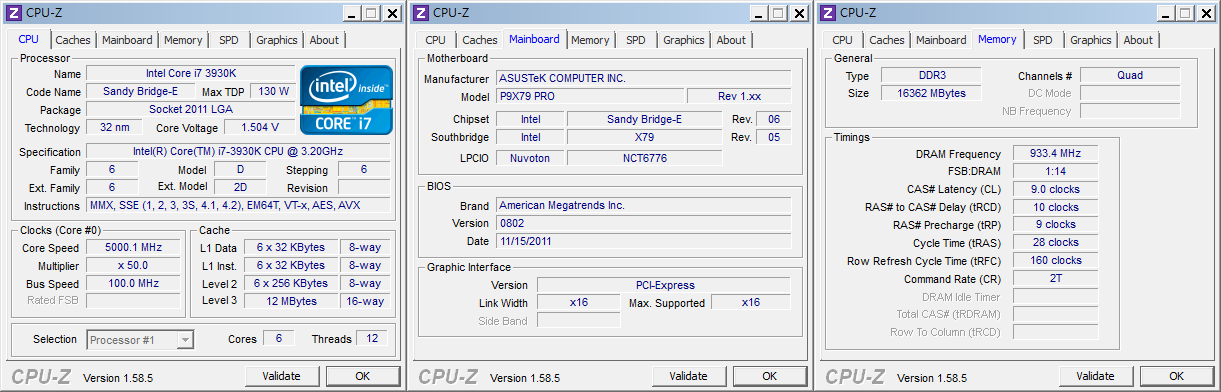Click OK button in the Memory window
This screenshot has width=1221, height=392.
tap(1178, 376)
